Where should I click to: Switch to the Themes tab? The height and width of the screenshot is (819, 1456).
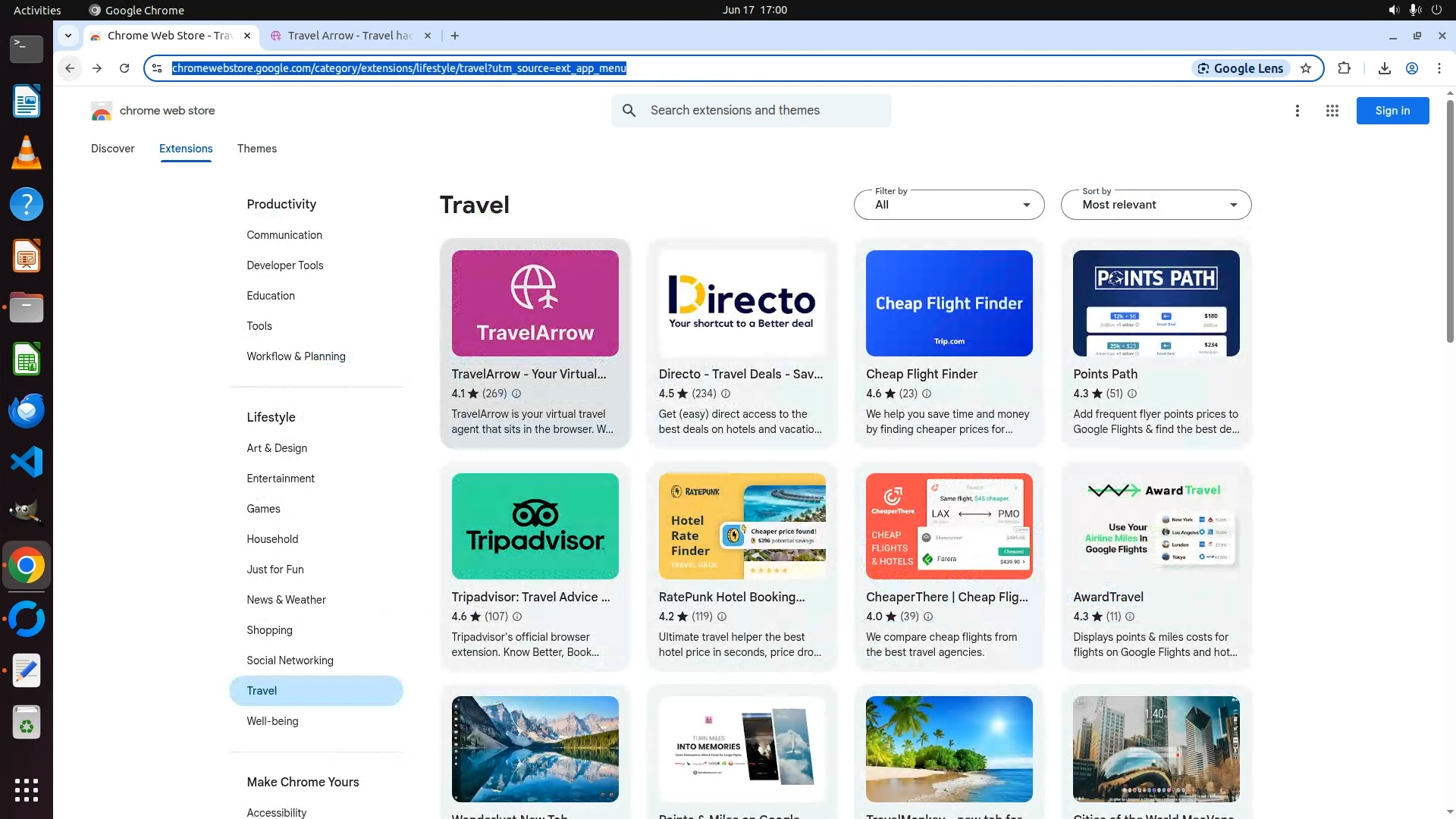pyautogui.click(x=256, y=149)
